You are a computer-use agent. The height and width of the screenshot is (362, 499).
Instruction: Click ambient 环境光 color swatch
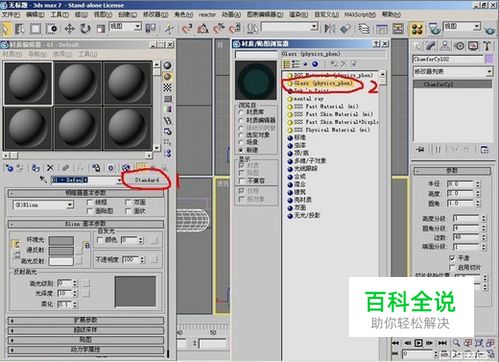coord(61,240)
